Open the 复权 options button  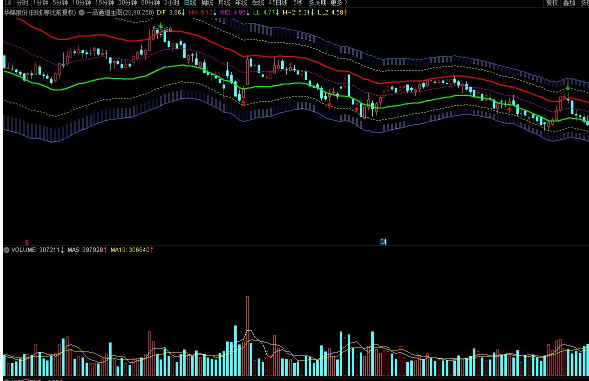(x=552, y=3)
